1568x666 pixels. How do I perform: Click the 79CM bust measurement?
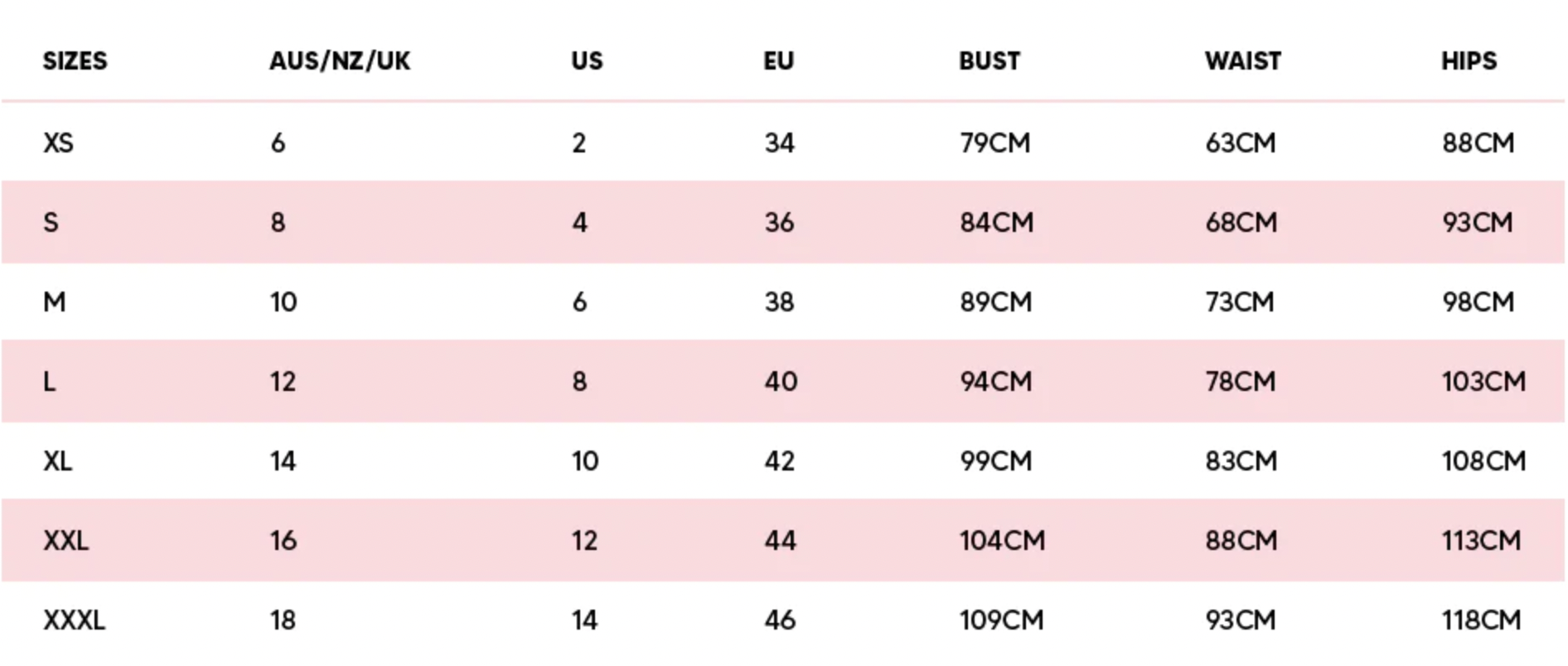pos(995,143)
